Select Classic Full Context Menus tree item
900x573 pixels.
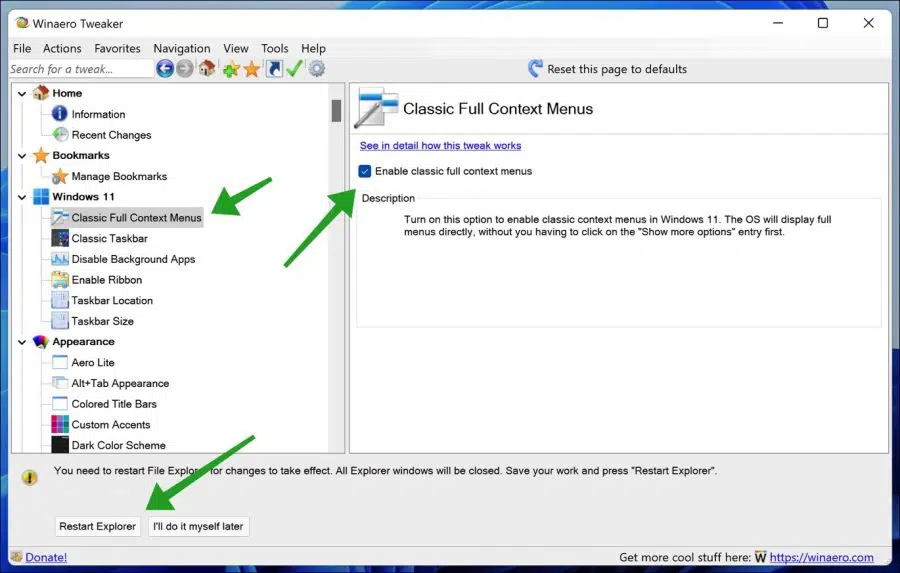[x=137, y=218]
